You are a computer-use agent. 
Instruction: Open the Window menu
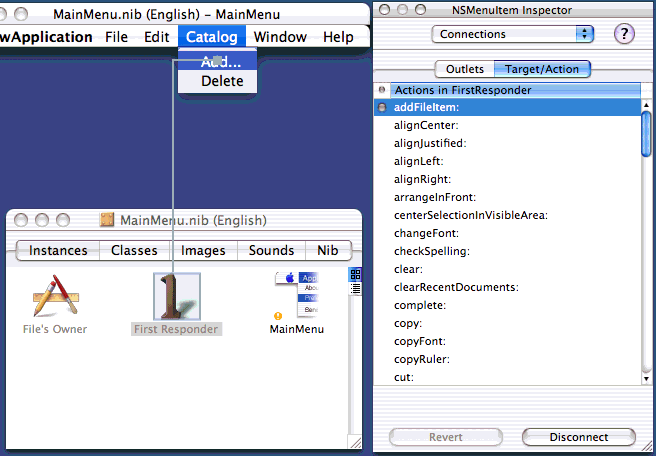coord(280,37)
